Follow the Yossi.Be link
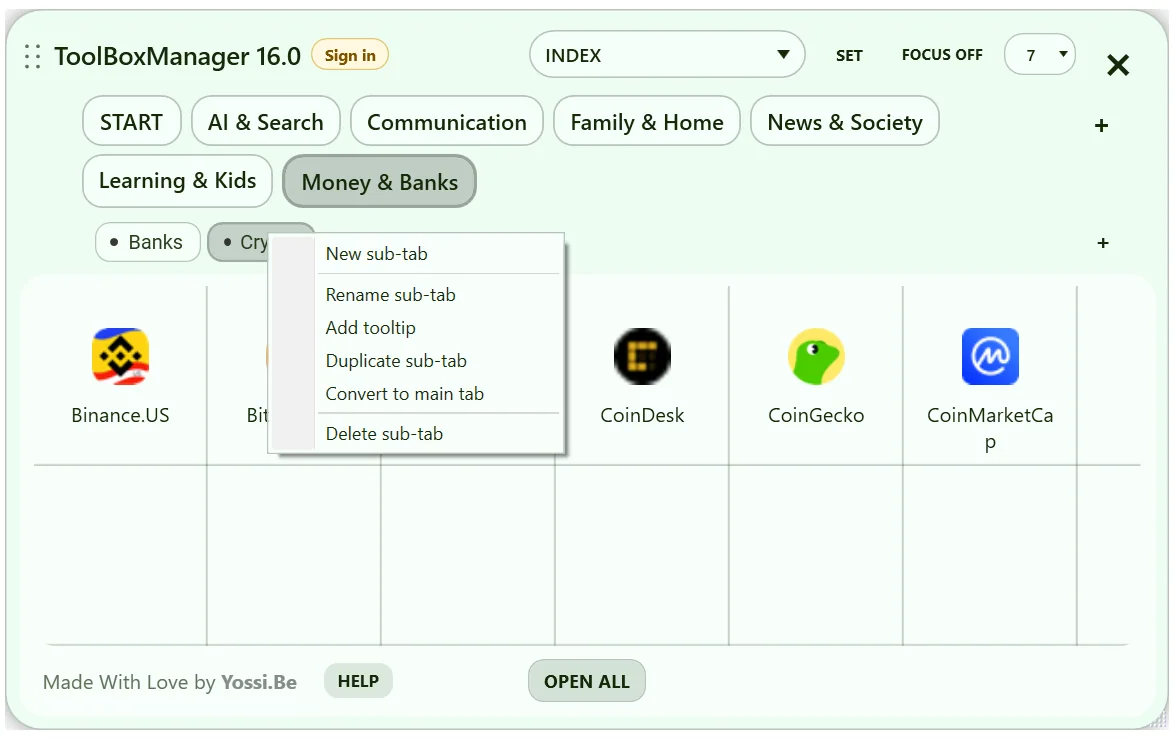 pyautogui.click(x=259, y=682)
